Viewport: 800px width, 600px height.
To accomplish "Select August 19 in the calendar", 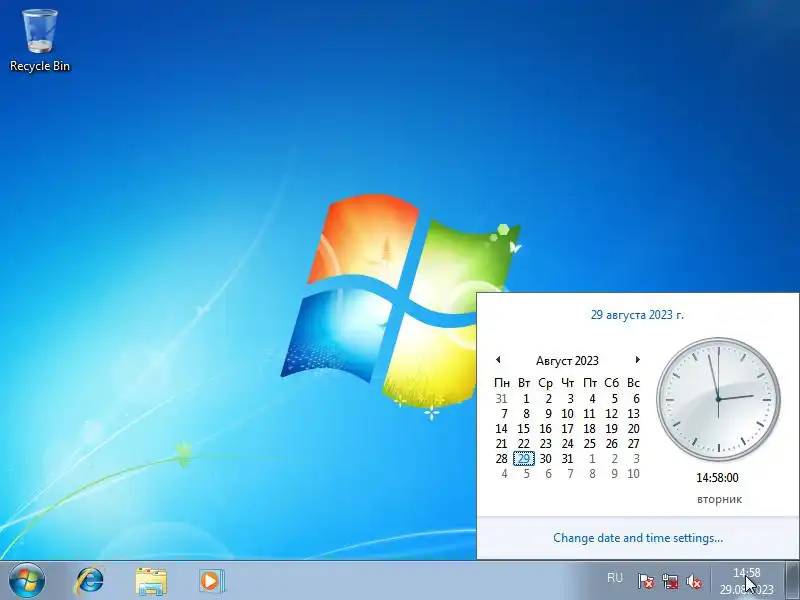I will pos(611,429).
